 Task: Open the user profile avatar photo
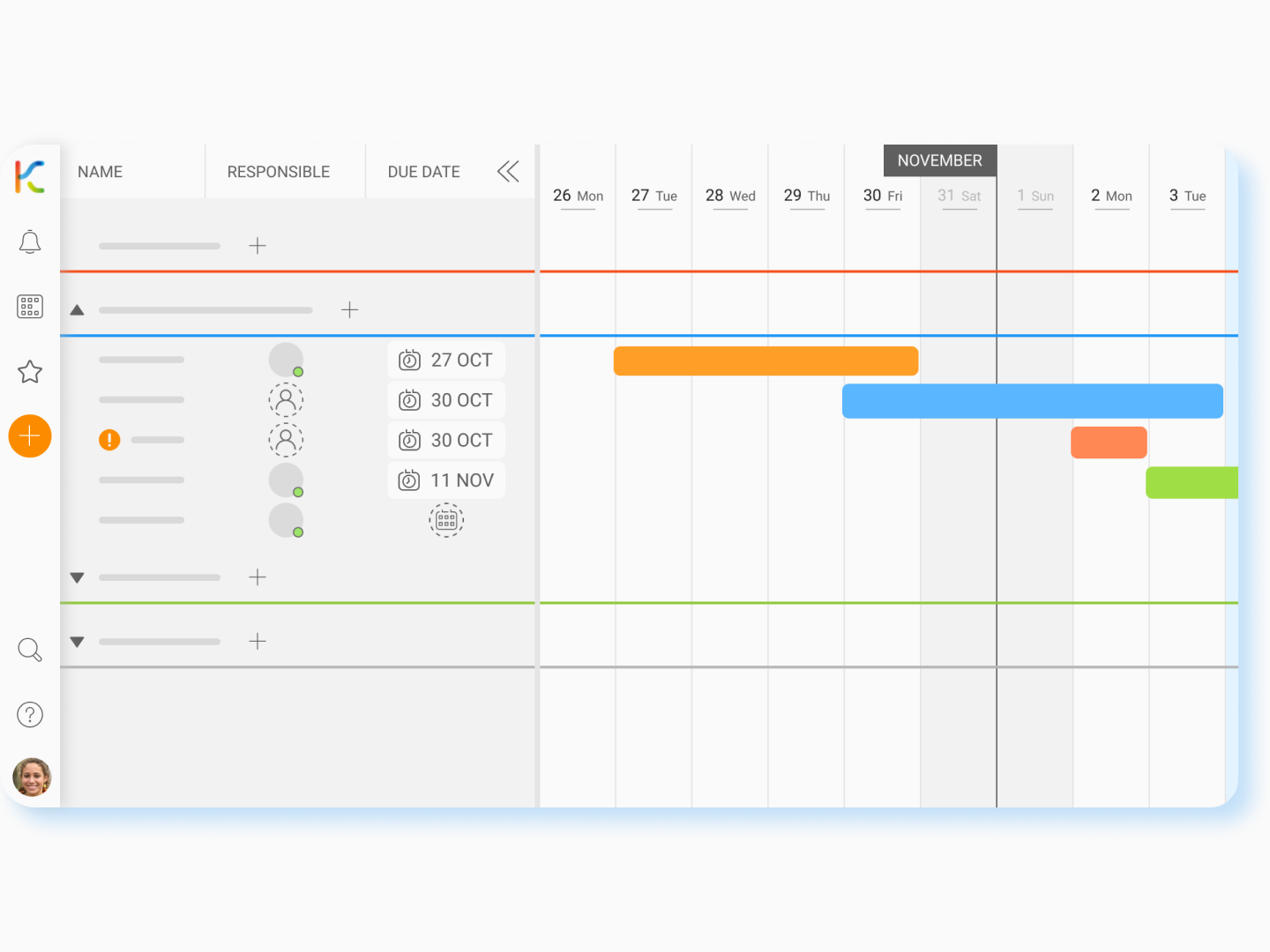(x=32, y=777)
